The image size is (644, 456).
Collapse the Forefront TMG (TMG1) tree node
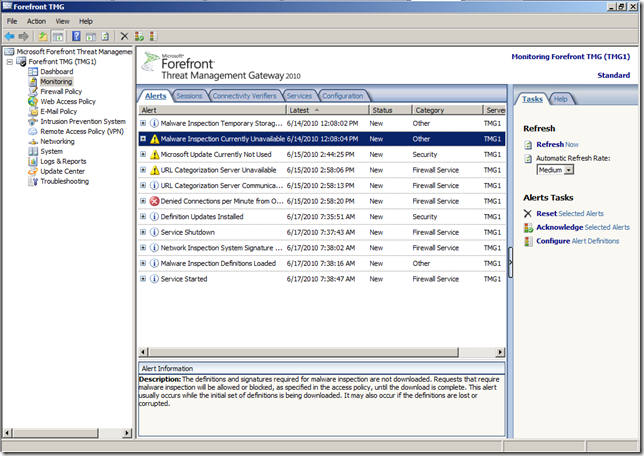tap(9, 62)
